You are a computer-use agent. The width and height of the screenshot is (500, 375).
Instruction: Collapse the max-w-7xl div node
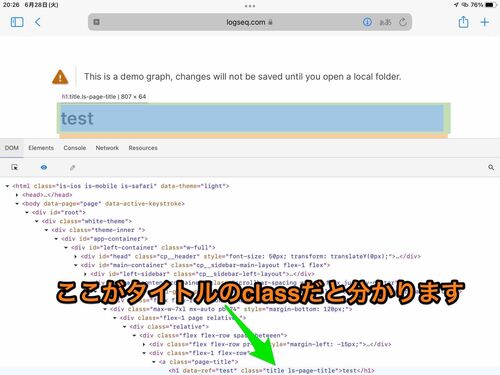(x=105, y=309)
